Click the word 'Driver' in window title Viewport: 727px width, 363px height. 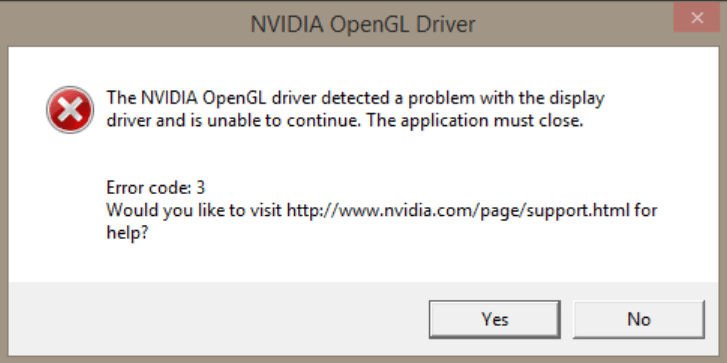click(x=446, y=24)
